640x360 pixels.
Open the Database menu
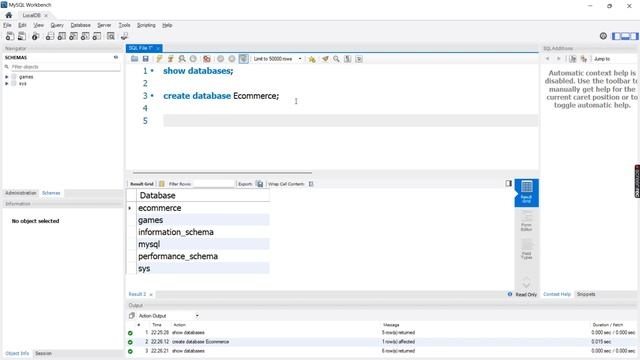point(80,25)
